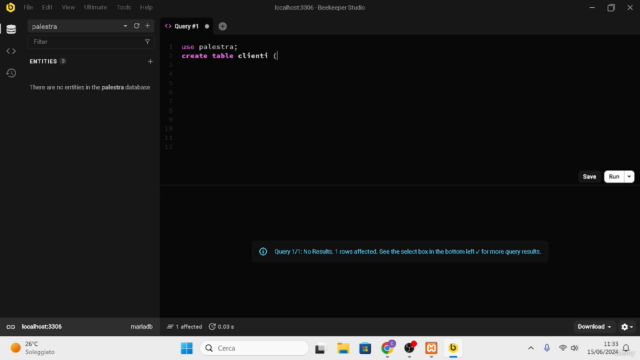This screenshot has height=360, width=640.
Task: Click the 'use palestra;' code line
Action: click(x=209, y=47)
